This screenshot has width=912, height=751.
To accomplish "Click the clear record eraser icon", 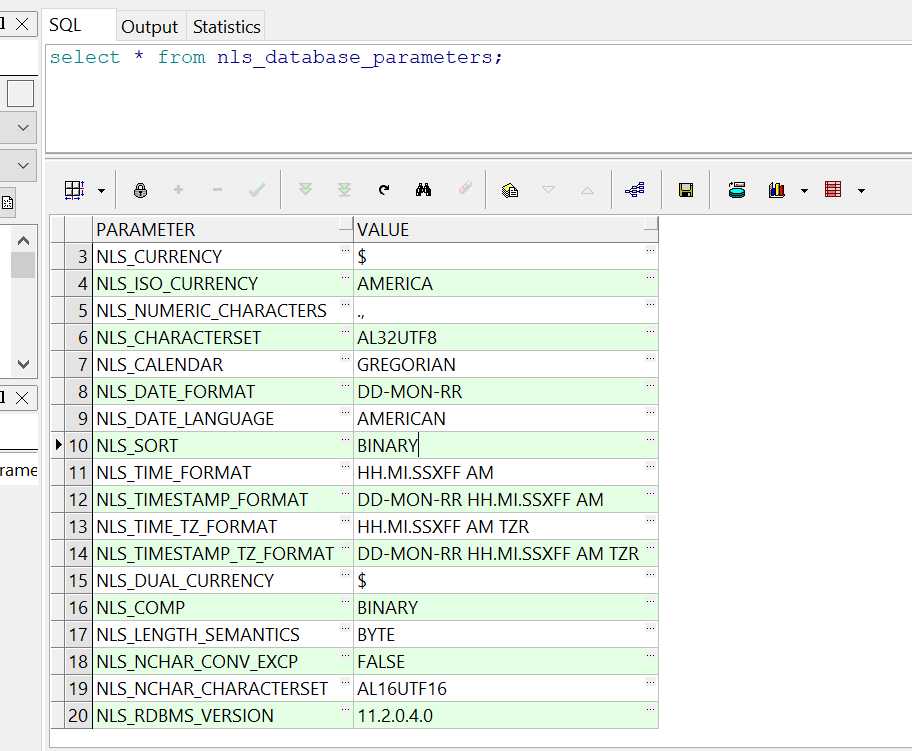I will click(x=465, y=188).
